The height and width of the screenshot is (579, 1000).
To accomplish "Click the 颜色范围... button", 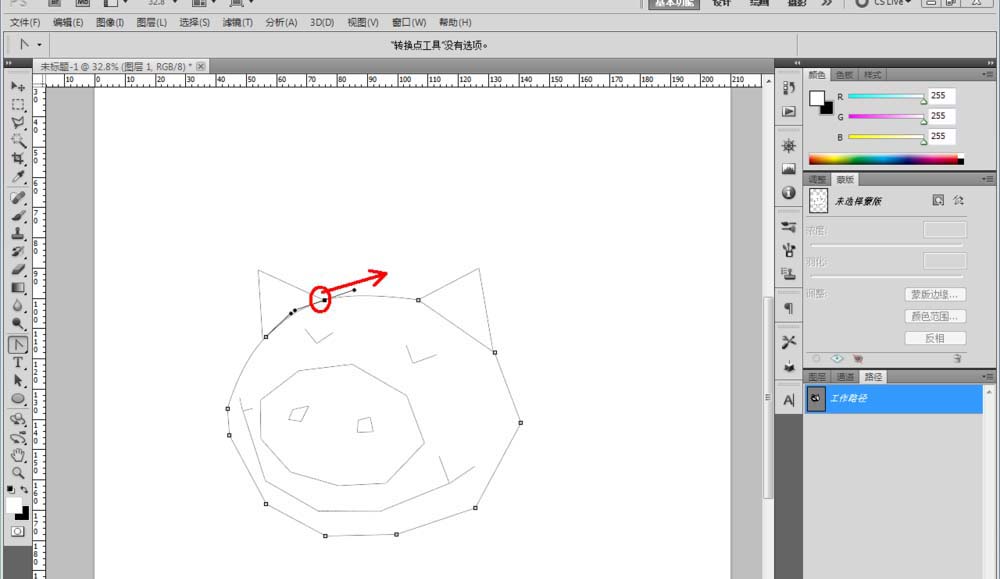I will point(935,316).
